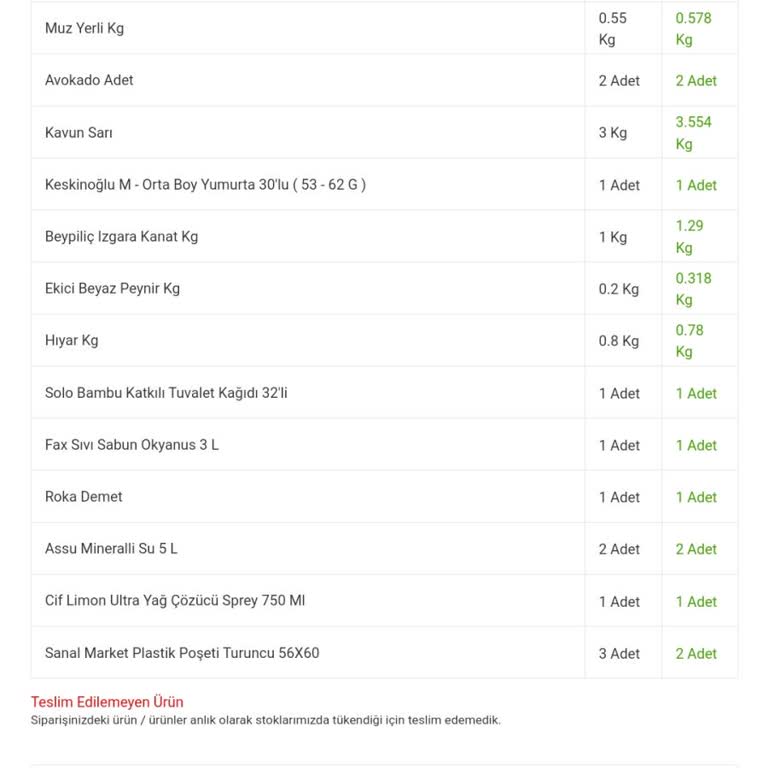Select Ekici Beyaz Peynir Kg product

[112, 288]
